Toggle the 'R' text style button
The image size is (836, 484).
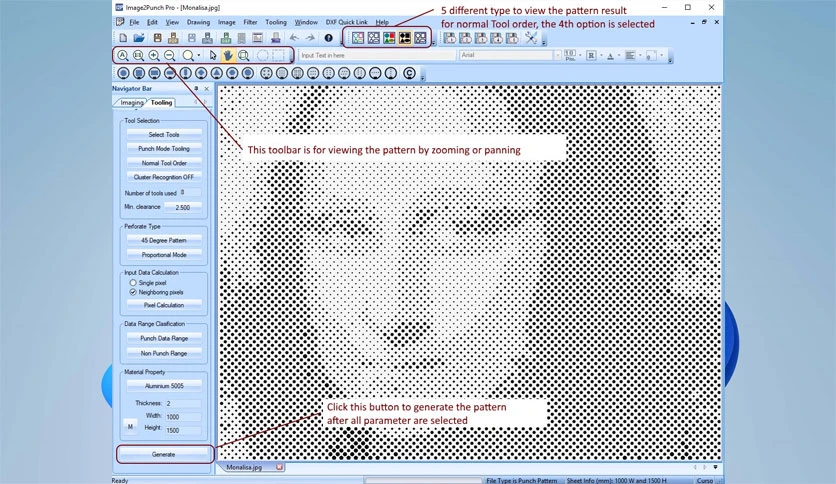coord(591,55)
